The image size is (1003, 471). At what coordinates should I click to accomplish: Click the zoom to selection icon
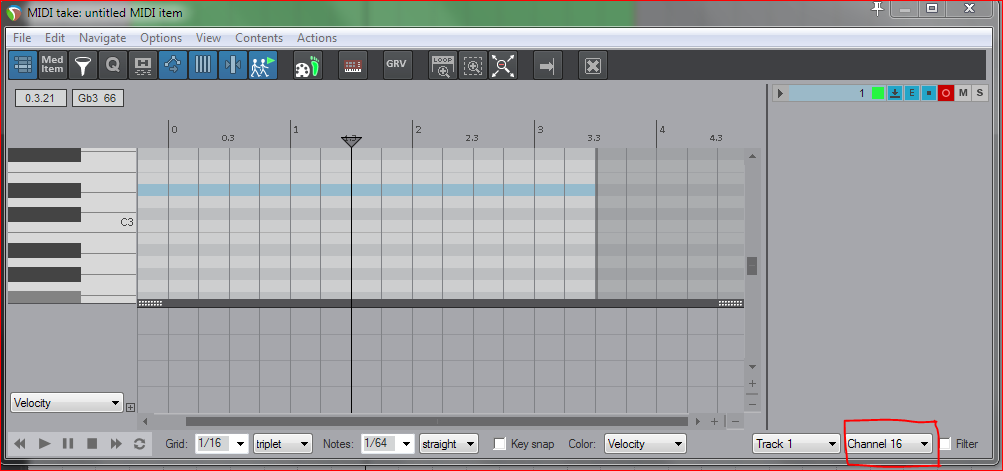pos(473,65)
